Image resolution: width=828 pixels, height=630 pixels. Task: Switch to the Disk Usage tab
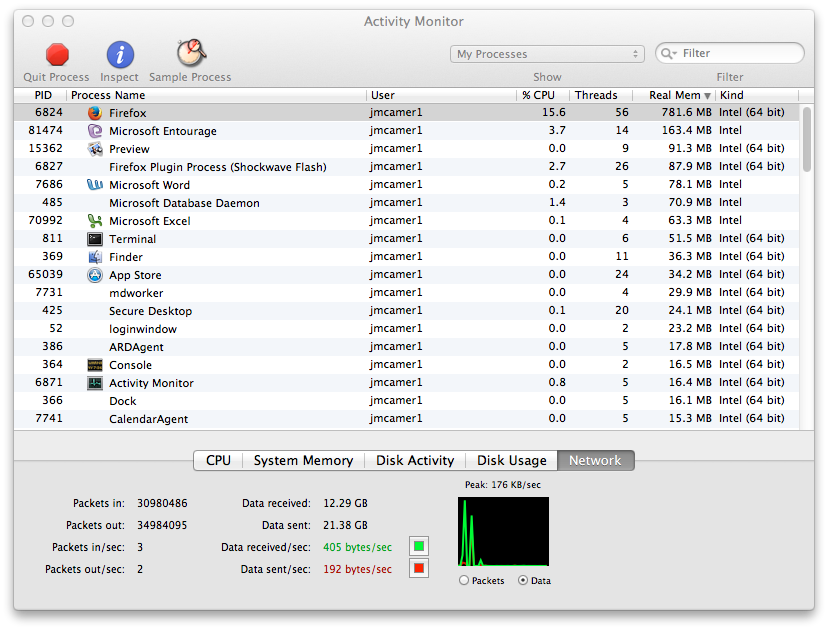[x=512, y=460]
